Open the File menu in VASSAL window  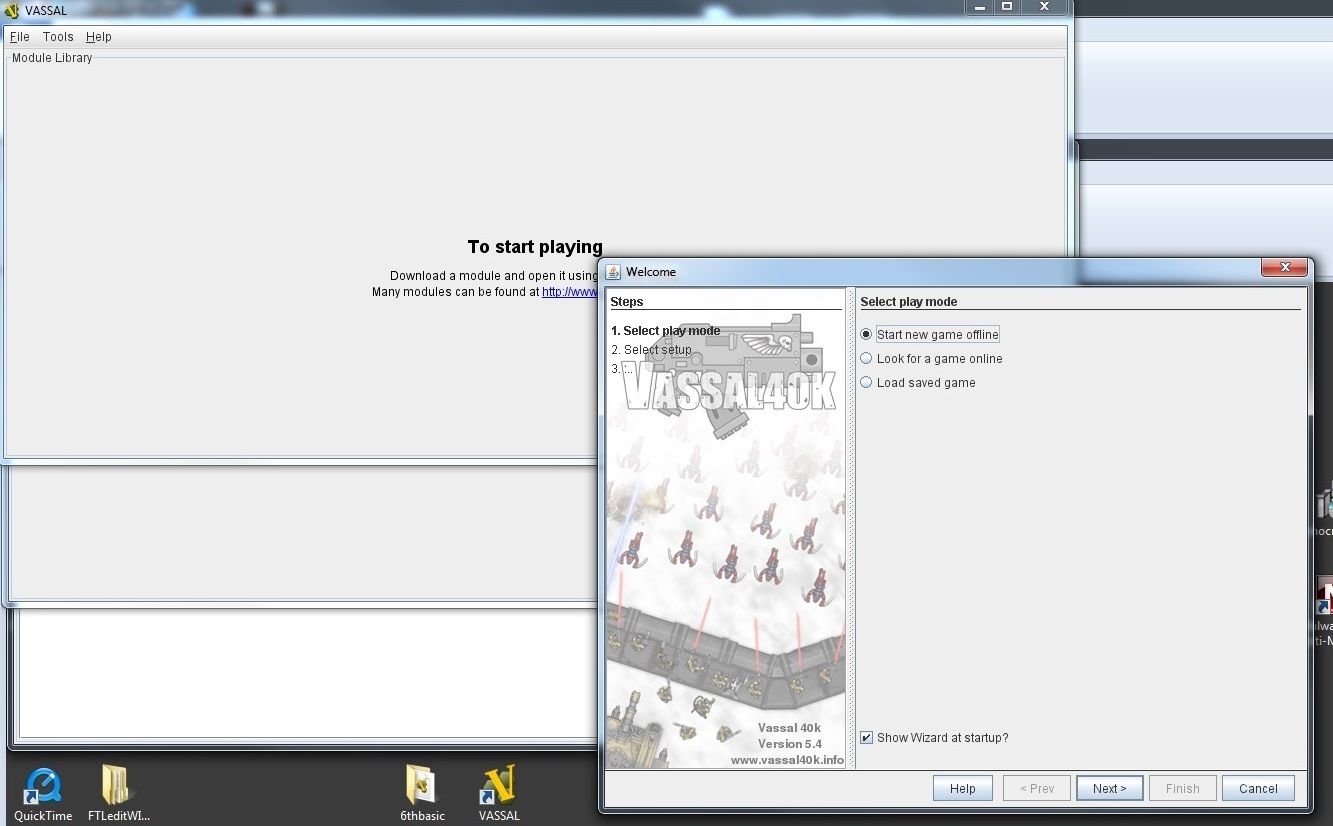(20, 37)
